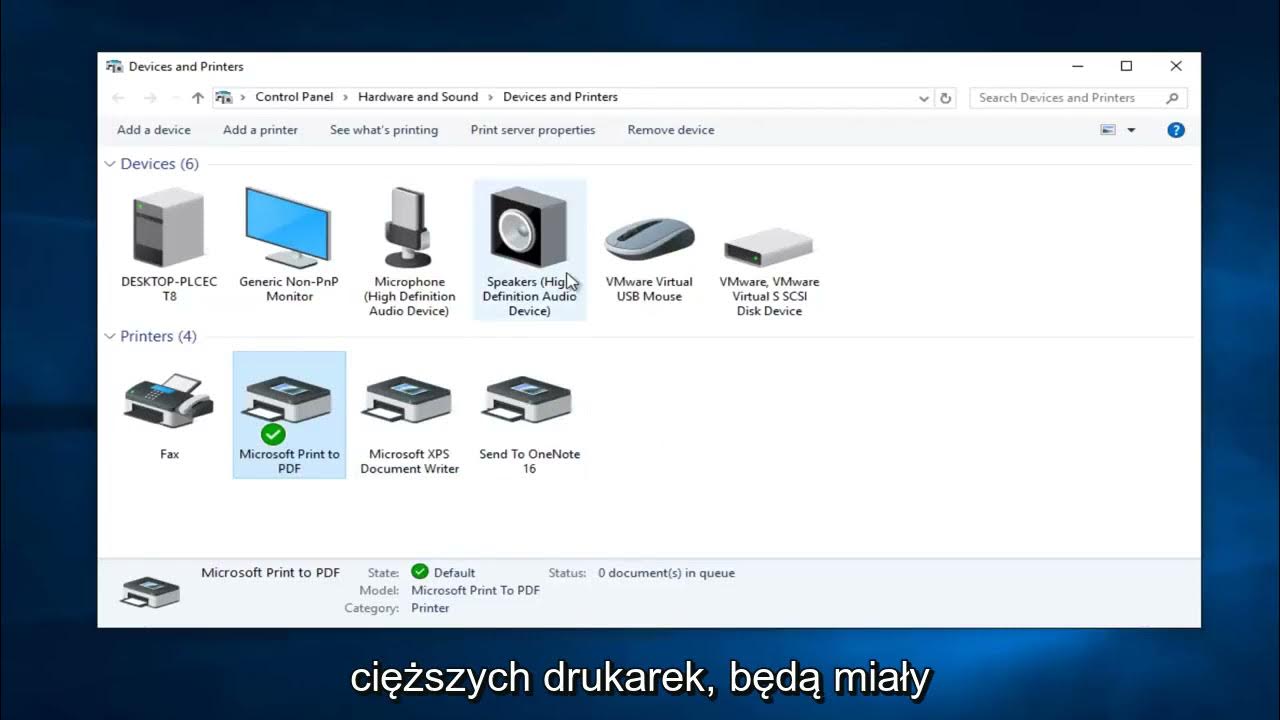Click the Back navigation arrow
Screen dimensions: 1280x720
pos(118,98)
